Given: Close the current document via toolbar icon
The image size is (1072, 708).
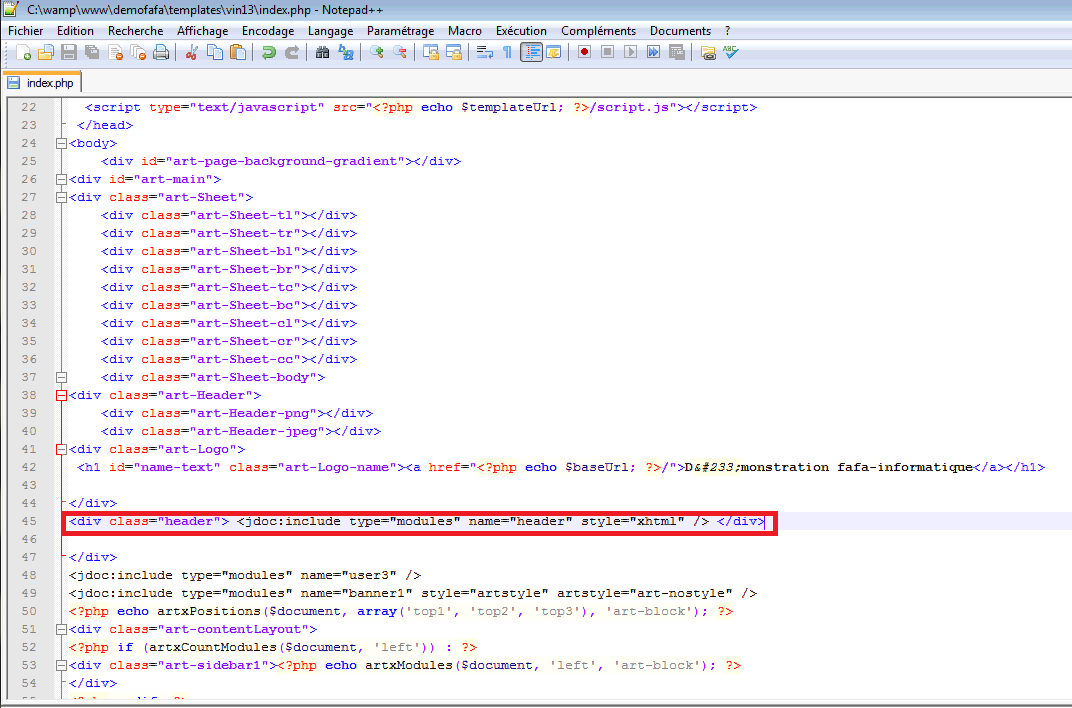Looking at the screenshot, I should point(116,53).
